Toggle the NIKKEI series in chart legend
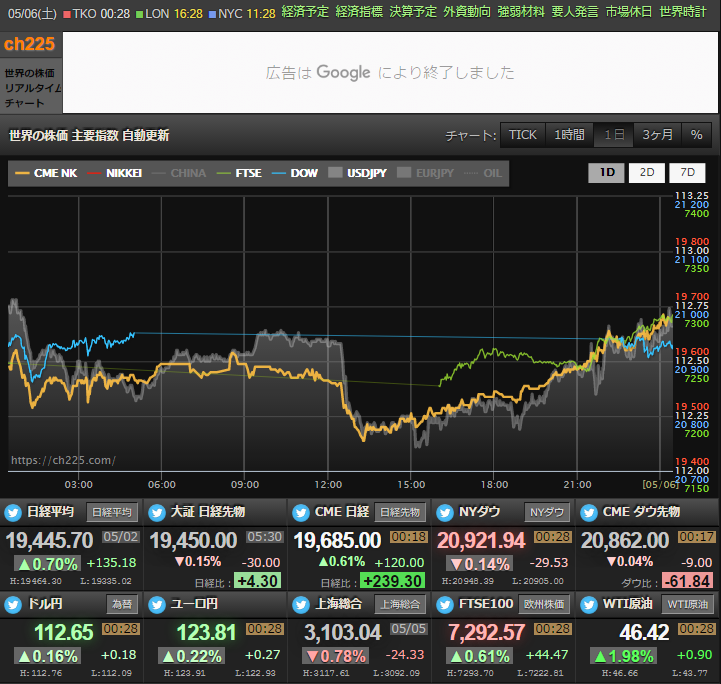Image resolution: width=721 pixels, height=684 pixels. 115,173
